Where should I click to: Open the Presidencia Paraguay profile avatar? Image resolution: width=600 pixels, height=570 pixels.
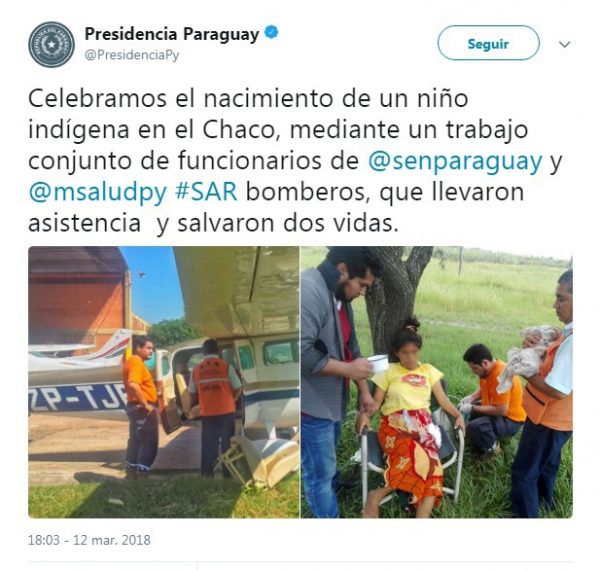tap(51, 45)
